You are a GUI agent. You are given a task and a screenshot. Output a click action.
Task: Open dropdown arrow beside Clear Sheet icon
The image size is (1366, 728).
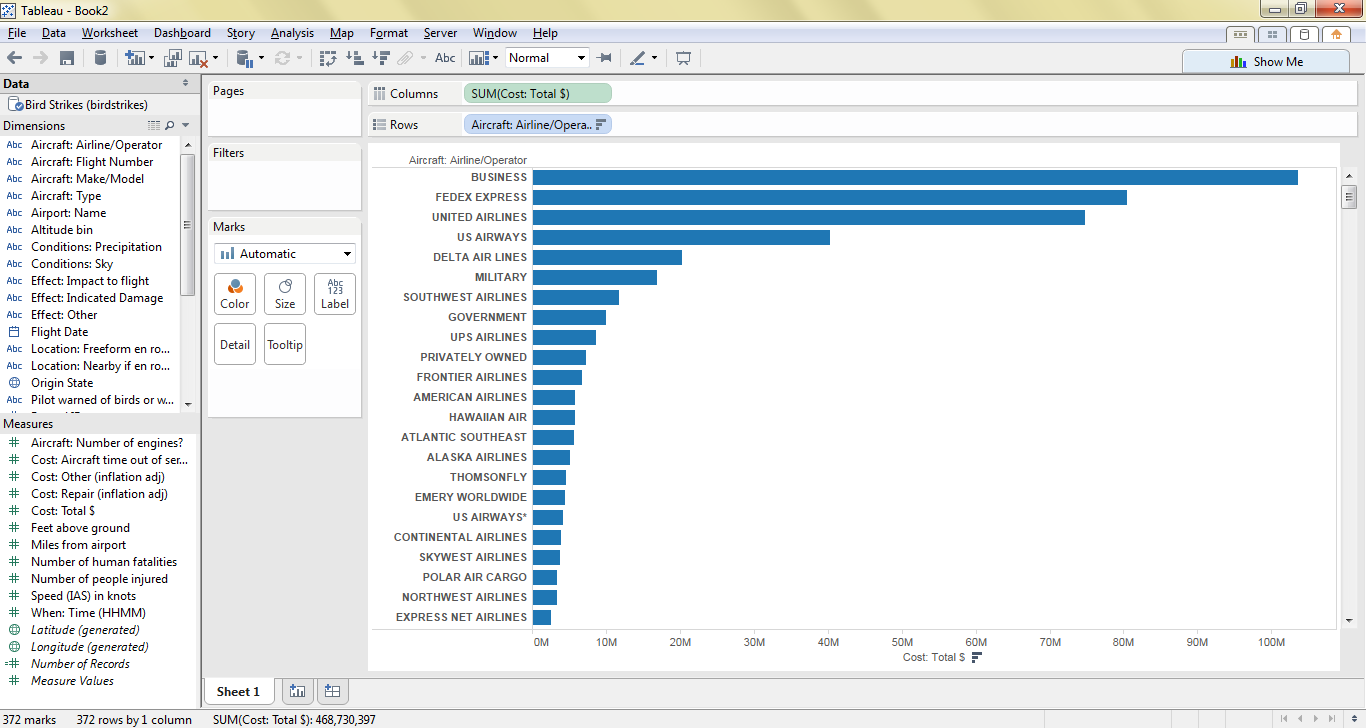coord(215,58)
